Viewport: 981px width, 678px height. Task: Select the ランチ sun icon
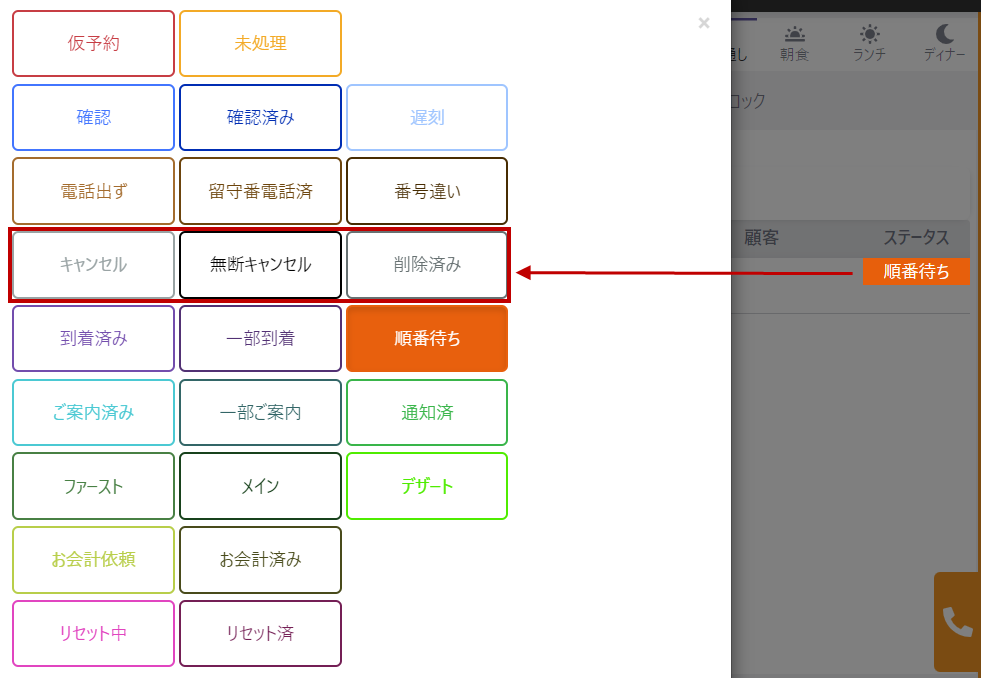click(x=869, y=34)
